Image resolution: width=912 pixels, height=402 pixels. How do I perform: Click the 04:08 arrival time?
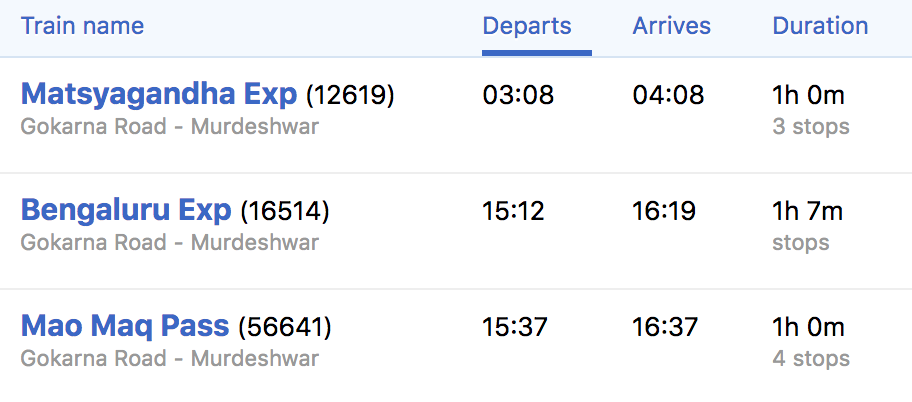(668, 96)
